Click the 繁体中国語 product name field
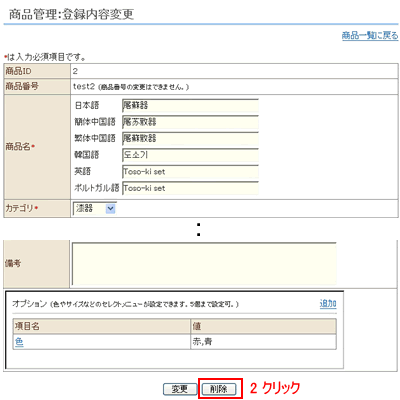The width and height of the screenshot is (400, 400). pos(190,138)
